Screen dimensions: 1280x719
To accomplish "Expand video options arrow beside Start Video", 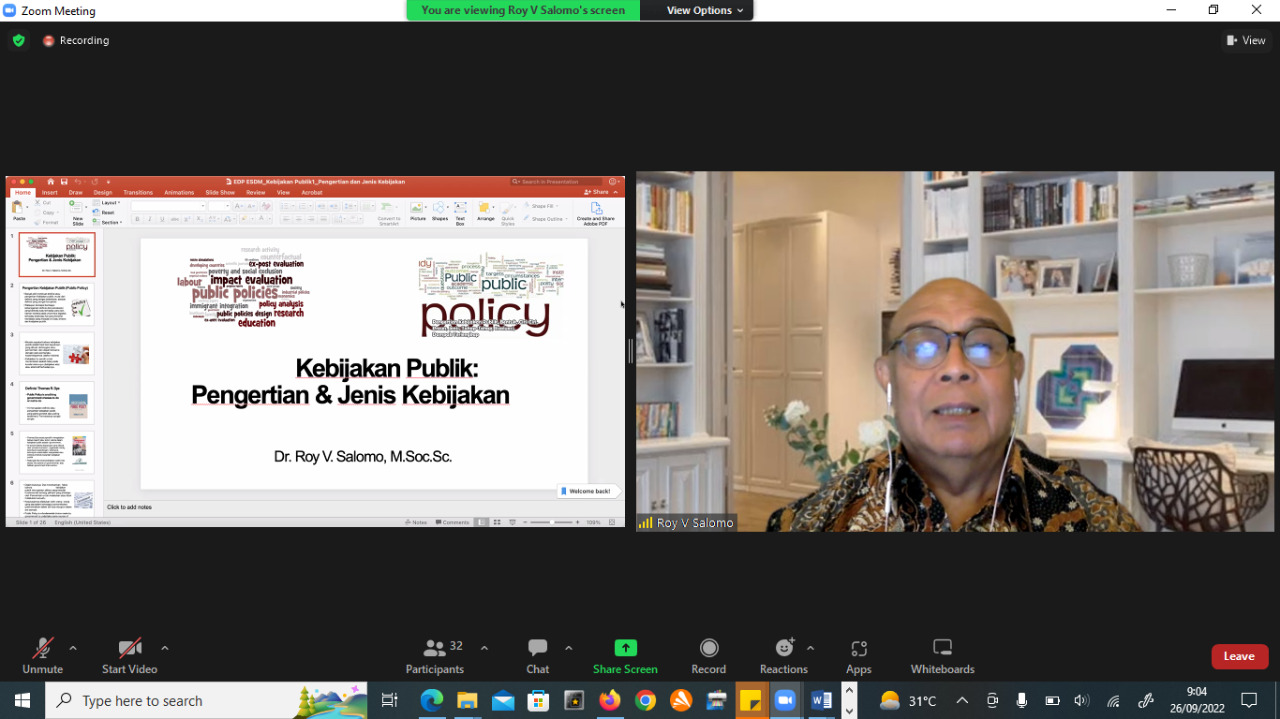I will [x=165, y=648].
